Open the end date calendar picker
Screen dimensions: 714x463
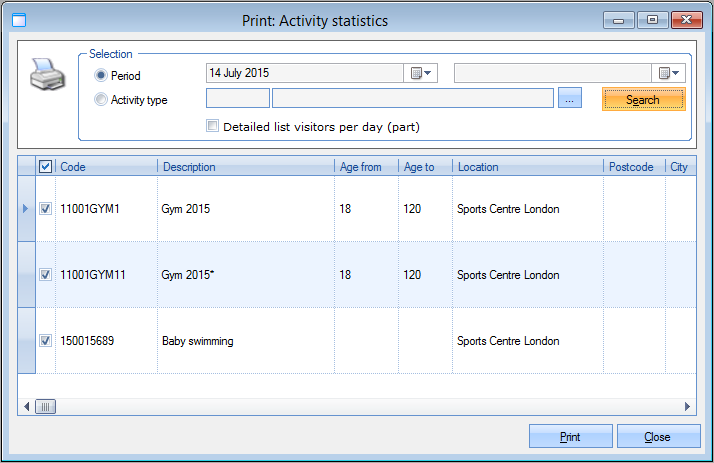669,73
